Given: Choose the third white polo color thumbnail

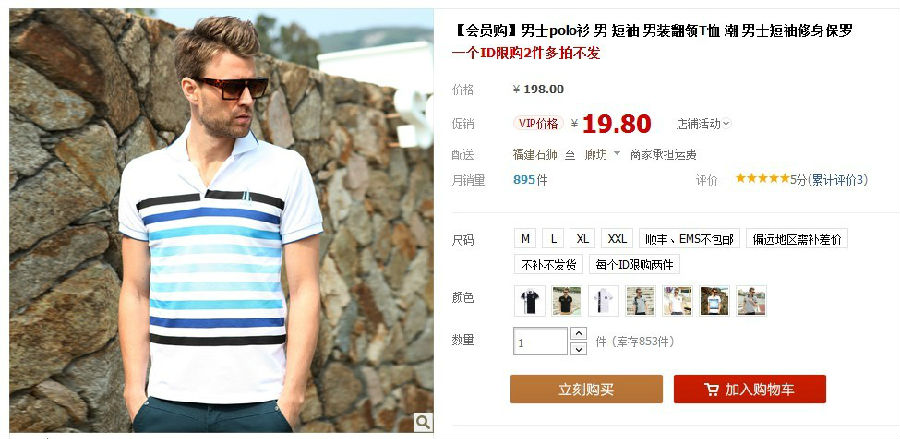Looking at the screenshot, I should tap(603, 301).
